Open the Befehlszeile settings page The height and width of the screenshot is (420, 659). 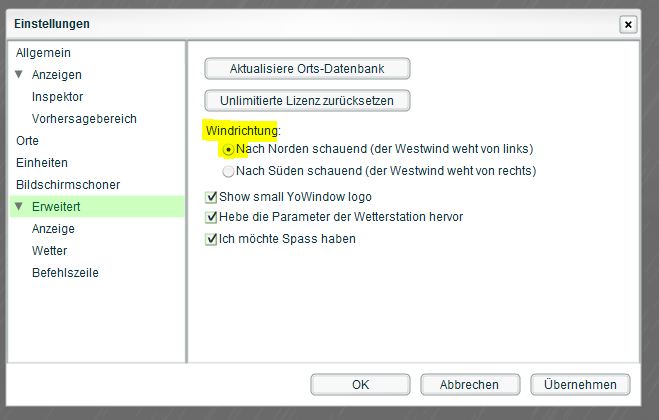(x=65, y=272)
